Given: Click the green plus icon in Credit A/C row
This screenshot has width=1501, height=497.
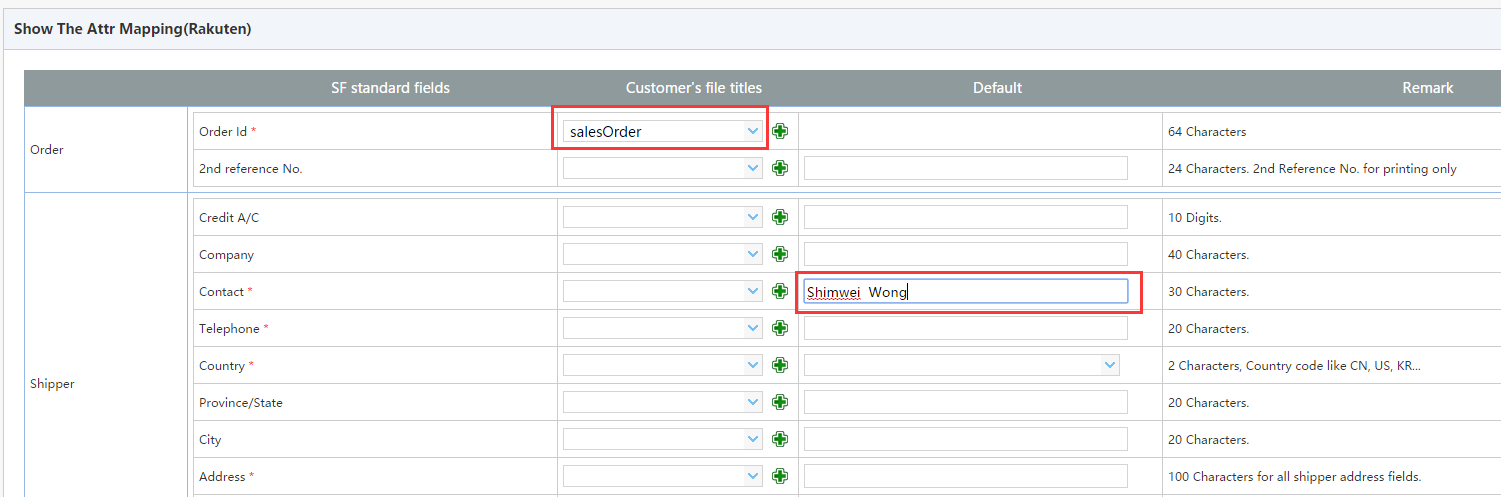Looking at the screenshot, I should [x=780, y=217].
